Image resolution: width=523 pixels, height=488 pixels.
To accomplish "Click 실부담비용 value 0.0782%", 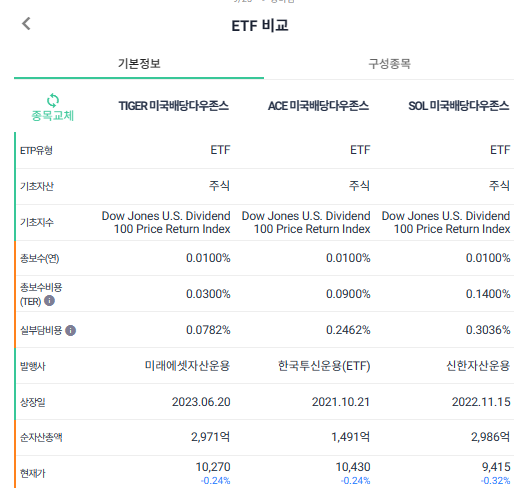I will [x=208, y=330].
